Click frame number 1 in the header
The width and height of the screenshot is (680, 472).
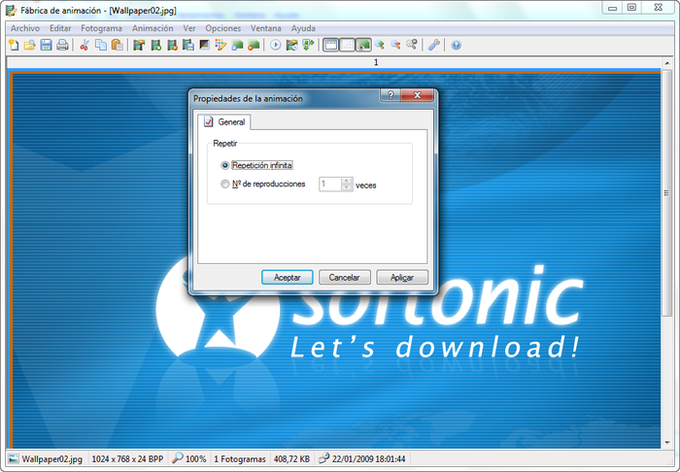click(x=376, y=62)
